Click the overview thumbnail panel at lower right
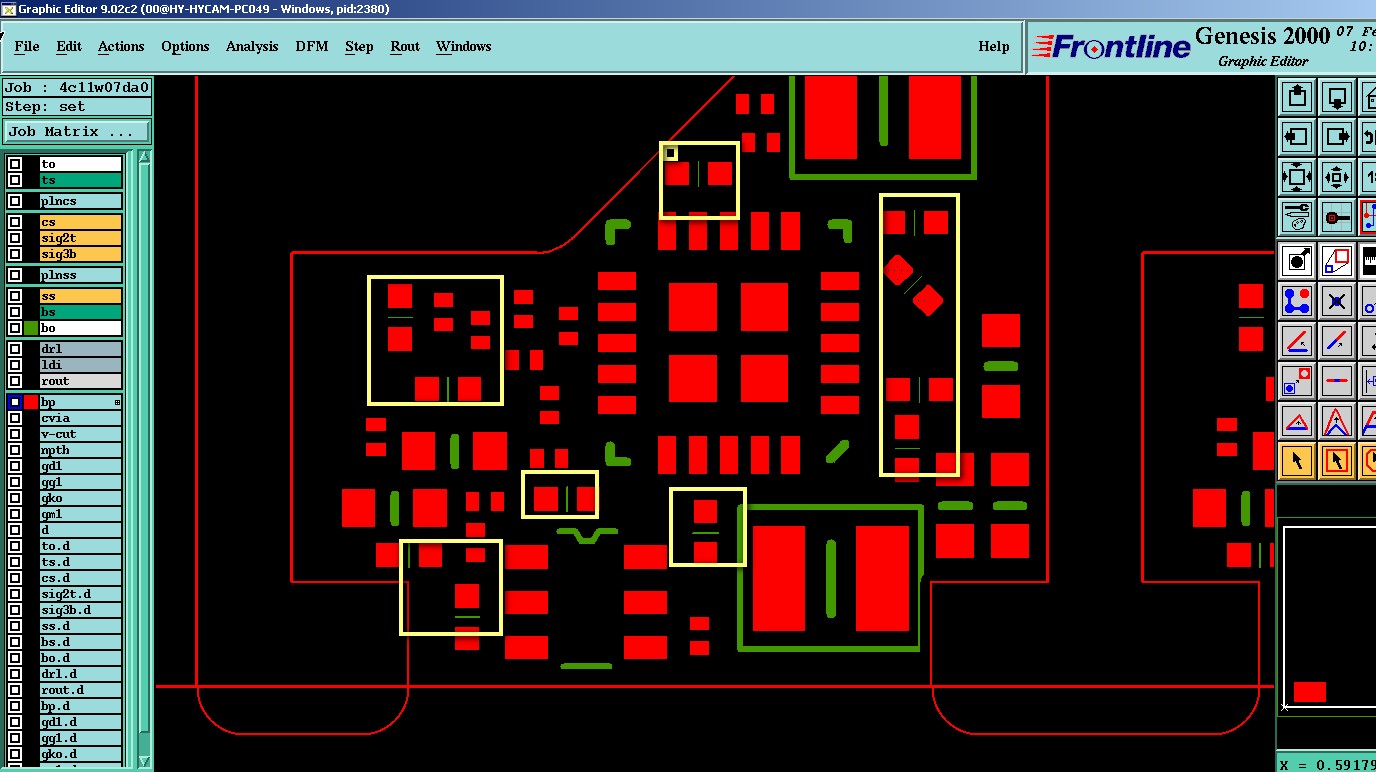 pyautogui.click(x=1329, y=616)
